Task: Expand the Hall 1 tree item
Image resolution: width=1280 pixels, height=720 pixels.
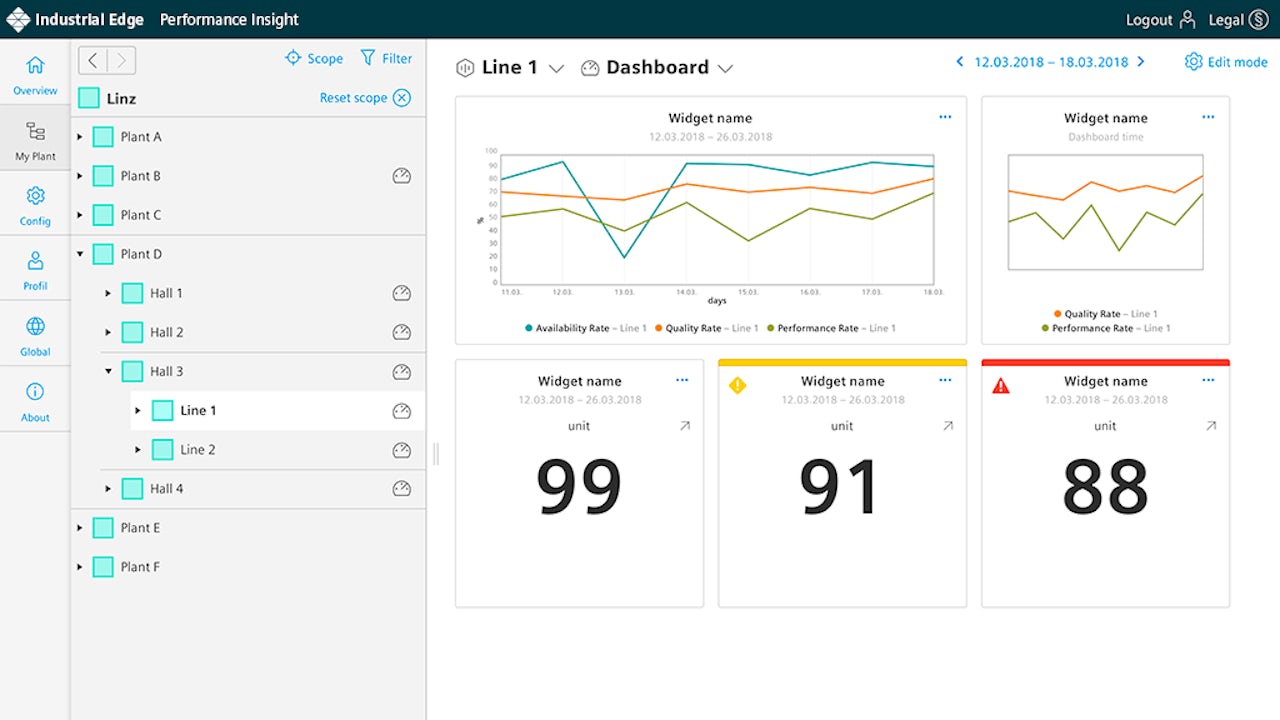Action: (x=109, y=292)
